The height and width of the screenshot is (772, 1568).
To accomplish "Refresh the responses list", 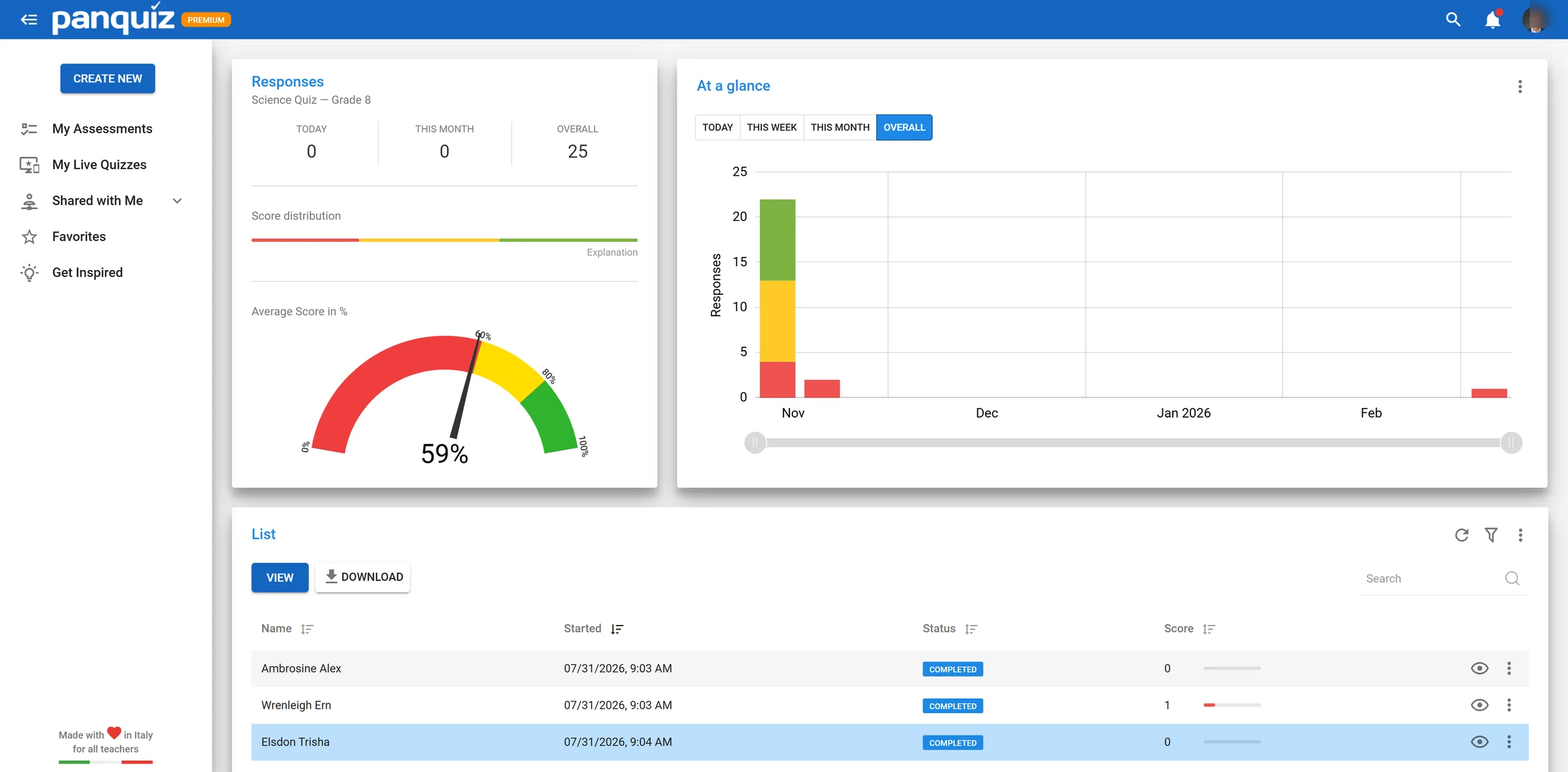I will pos(1462,535).
